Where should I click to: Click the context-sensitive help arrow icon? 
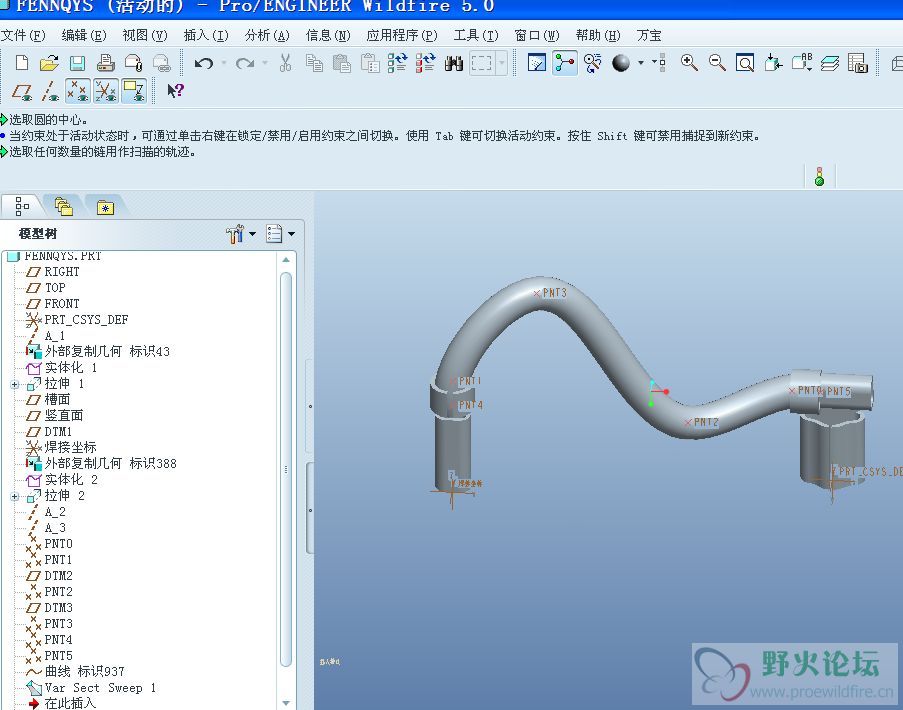point(175,91)
